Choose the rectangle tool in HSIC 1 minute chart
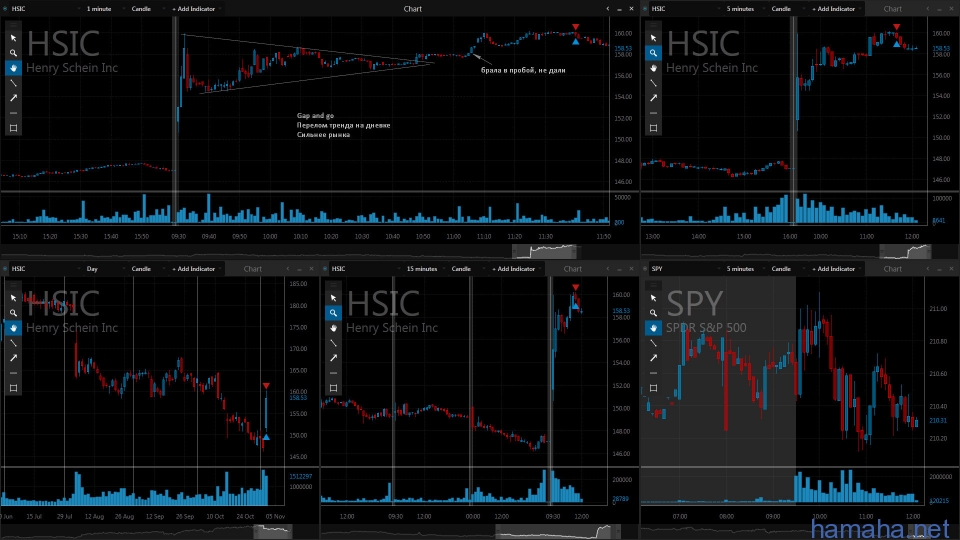Viewport: 960px width, 540px height. [x=13, y=128]
